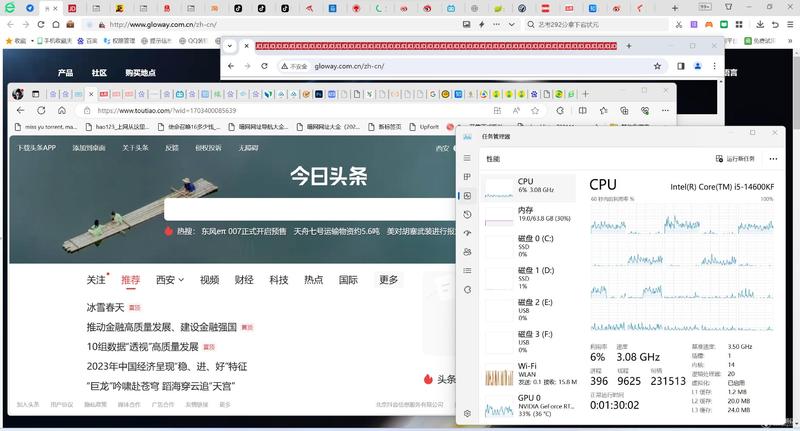This screenshot has width=800, height=431.
Task: Add new tab in Chrome window
Action: [629, 46]
